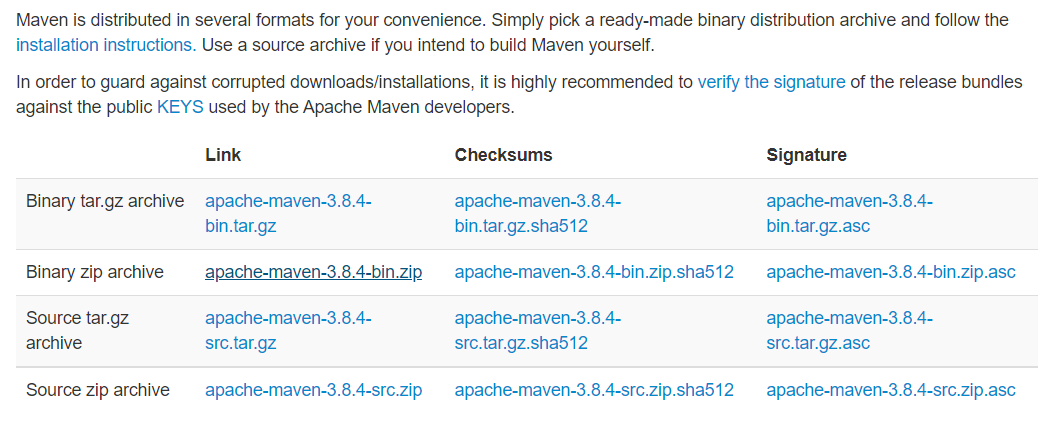The height and width of the screenshot is (430, 1054).
Task: Download apache-maven-3.8.4-bin.tar.gz binary archive
Action: click(x=288, y=213)
